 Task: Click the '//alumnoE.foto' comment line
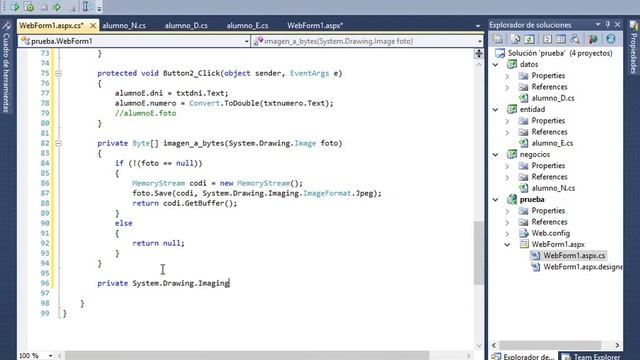(145, 113)
